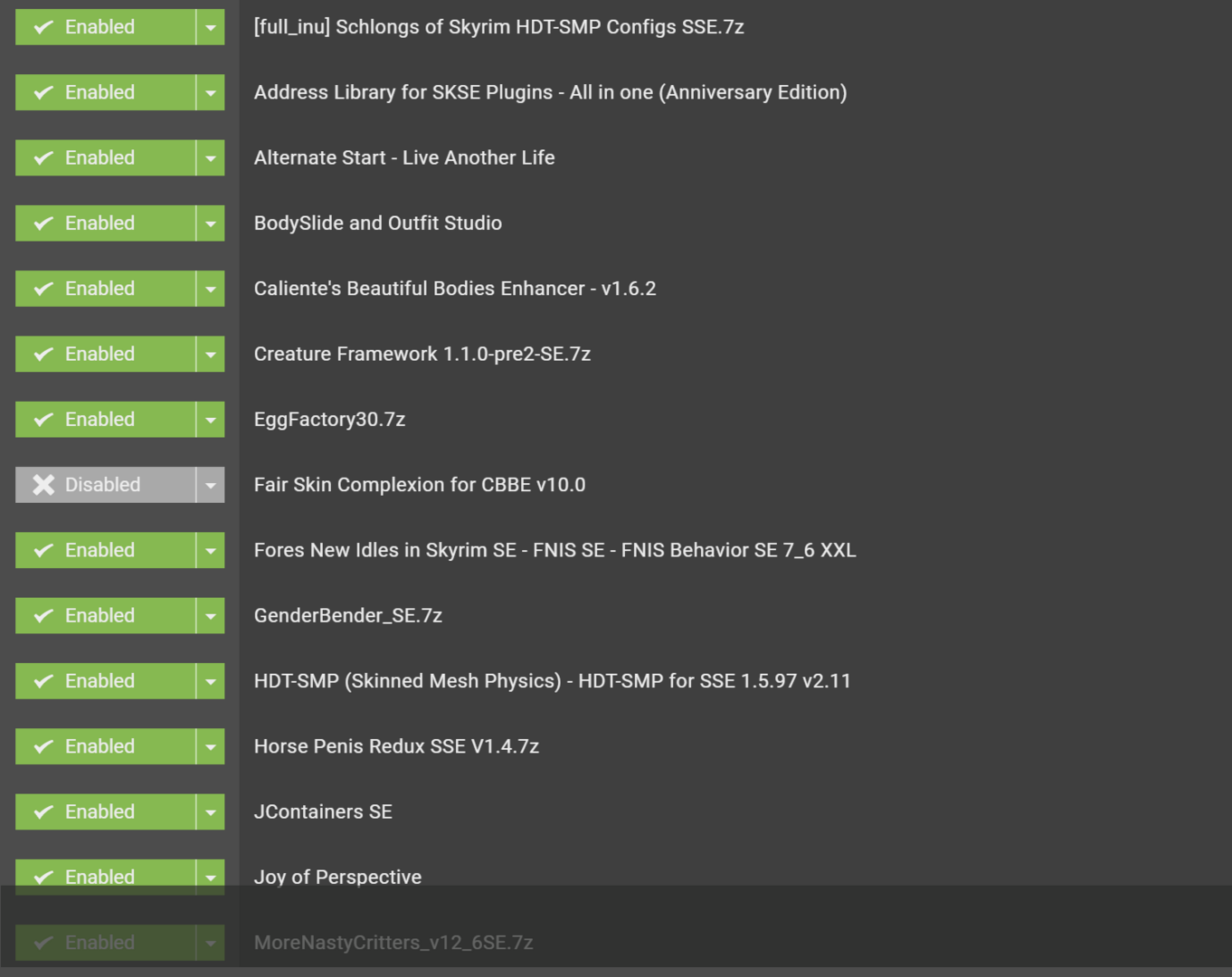Image resolution: width=1232 pixels, height=977 pixels.
Task: Expand status dropdown for Address Library for SKSE Plugins
Action: point(211,92)
